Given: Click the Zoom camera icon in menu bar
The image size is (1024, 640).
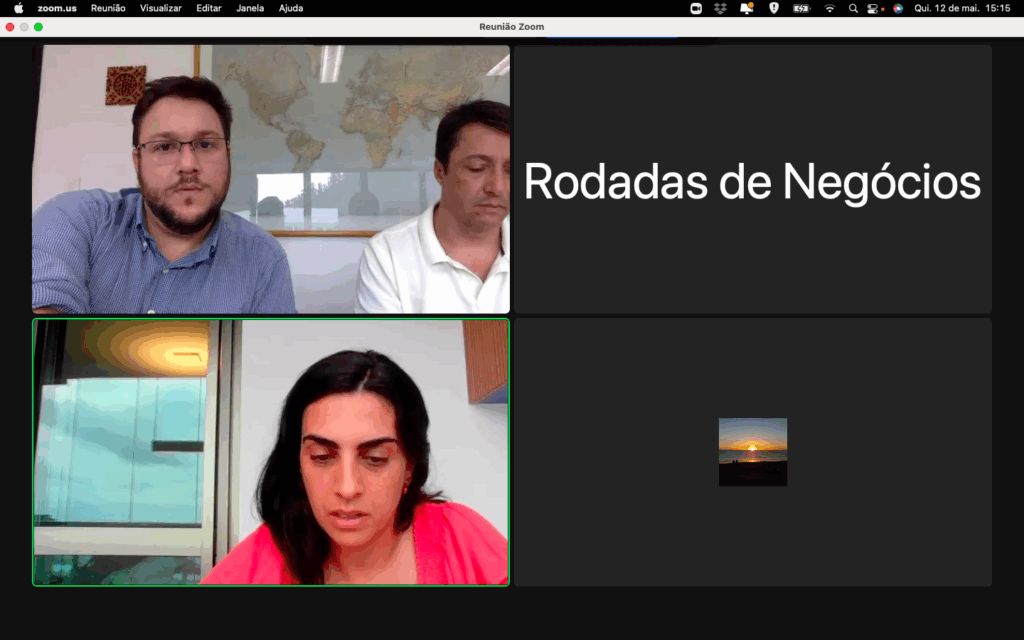Looking at the screenshot, I should (696, 8).
